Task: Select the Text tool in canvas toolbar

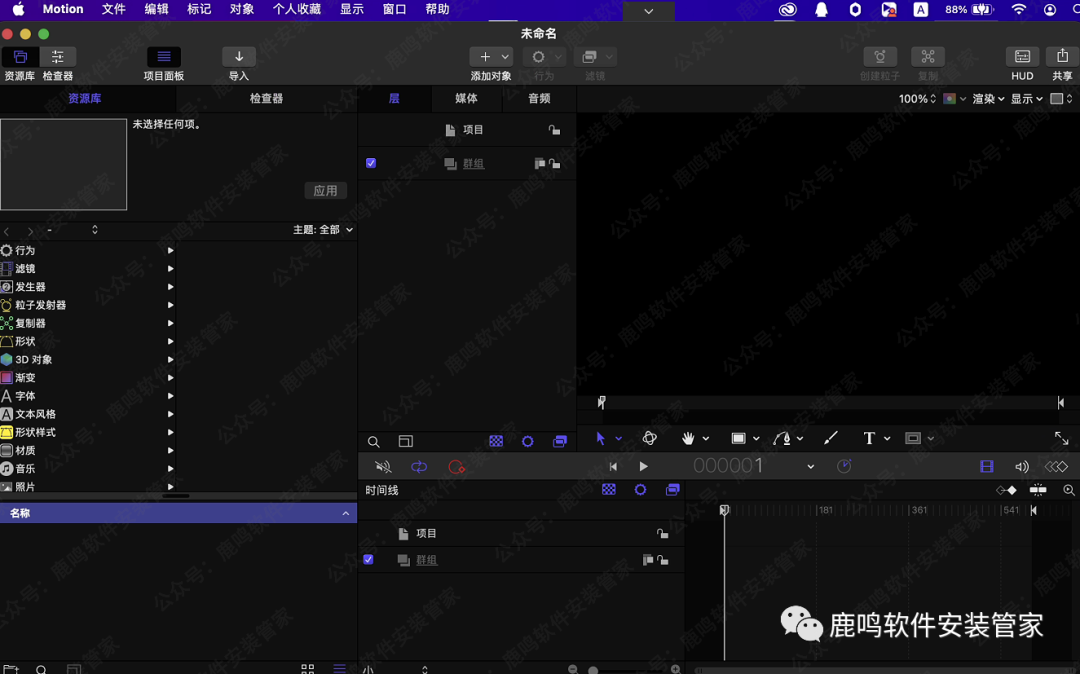Action: (x=869, y=439)
